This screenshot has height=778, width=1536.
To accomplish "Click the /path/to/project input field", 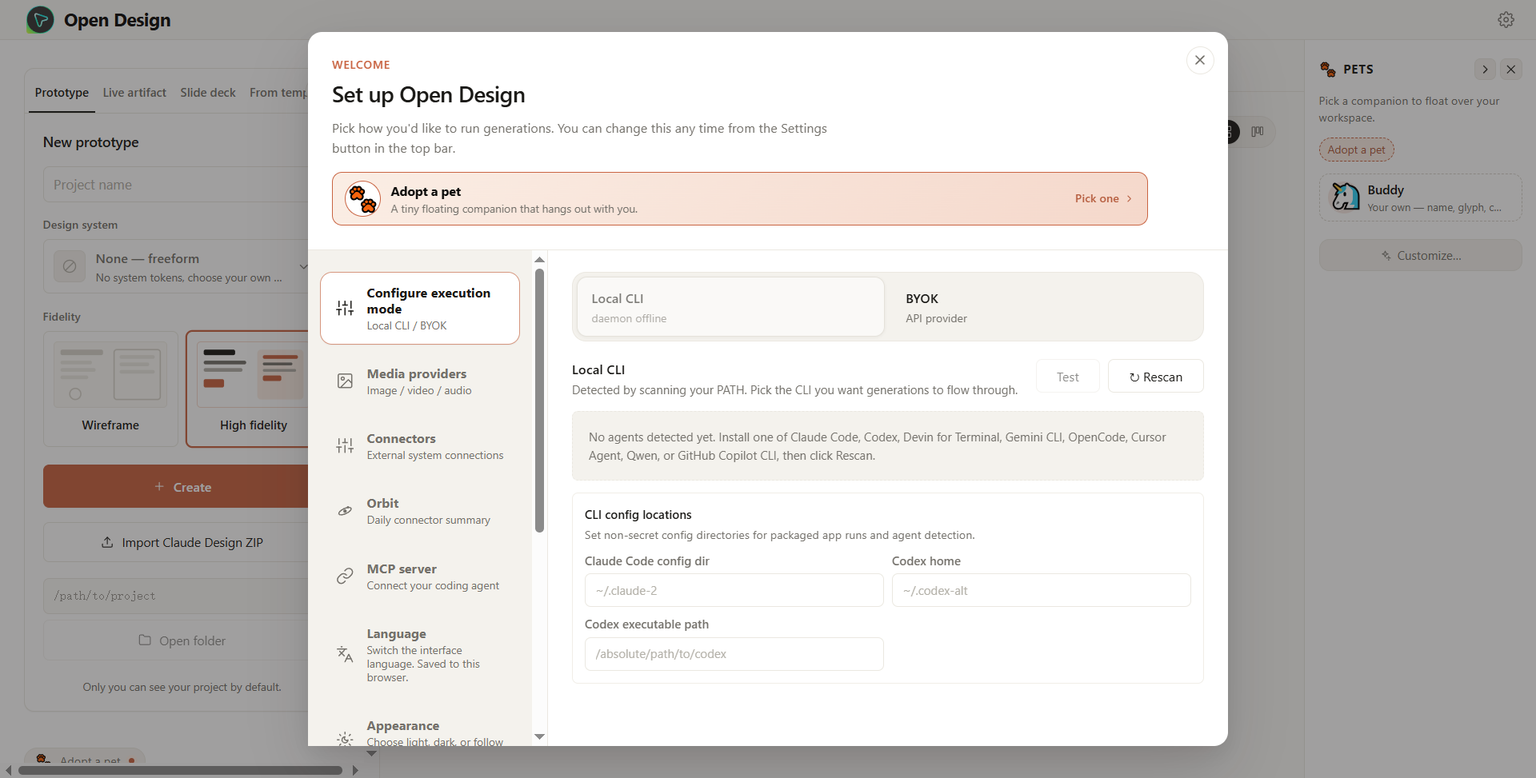I will [x=176, y=595].
